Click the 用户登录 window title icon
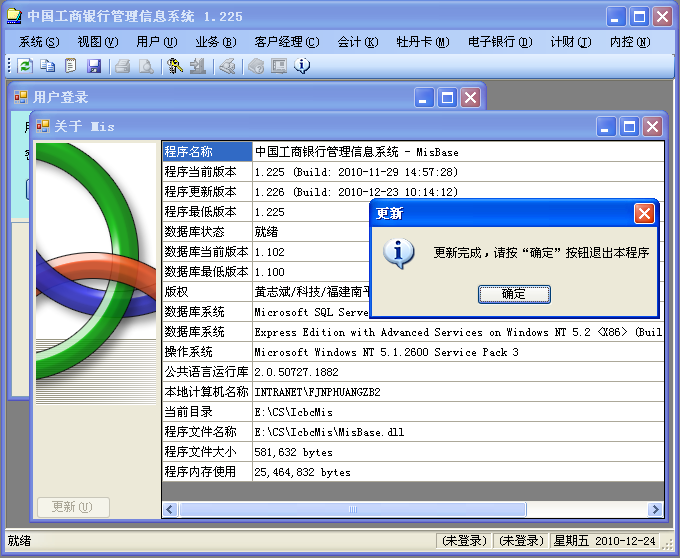This screenshot has height=558, width=680. (20, 97)
